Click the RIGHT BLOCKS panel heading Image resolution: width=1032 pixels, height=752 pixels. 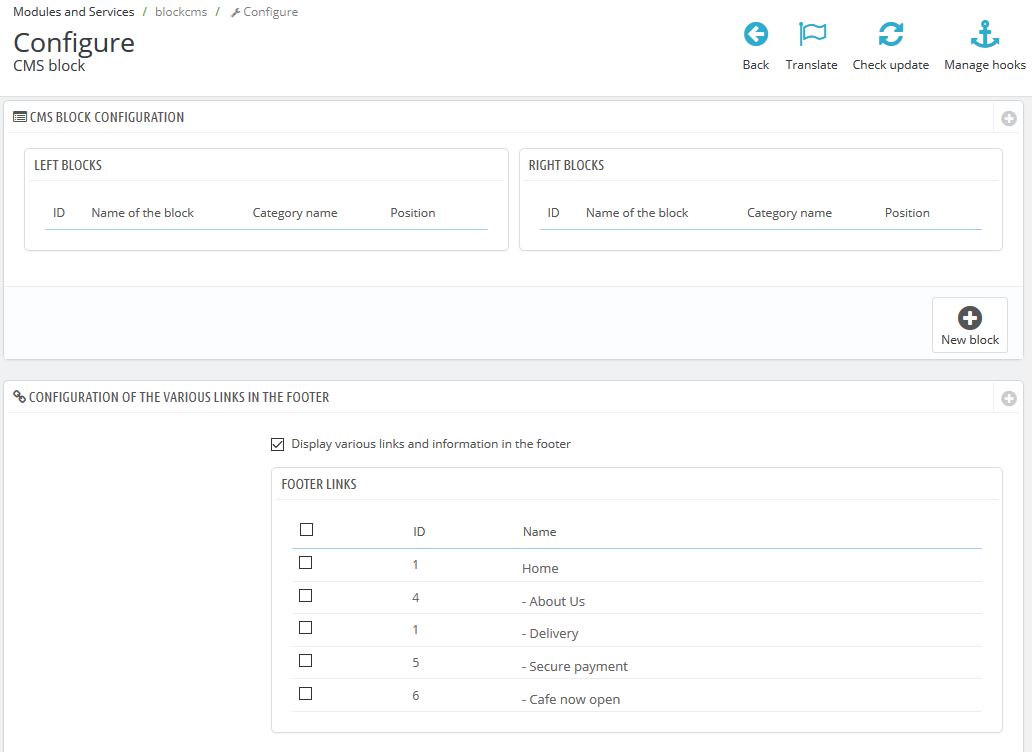(x=566, y=165)
